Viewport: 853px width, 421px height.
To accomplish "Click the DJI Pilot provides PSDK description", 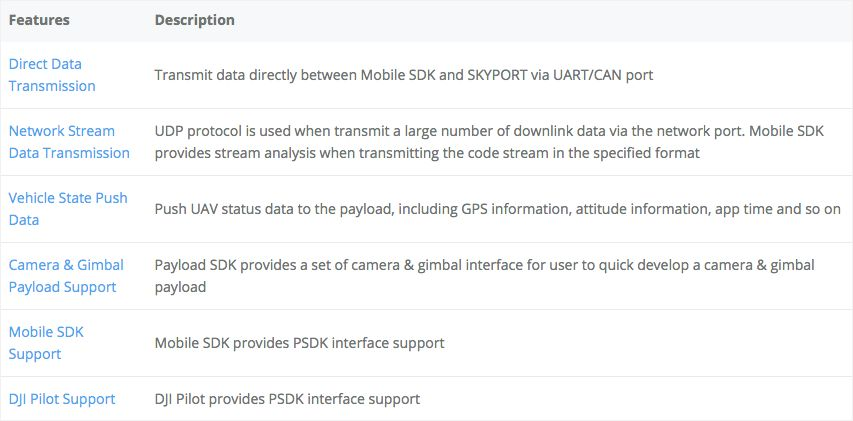I will click(x=287, y=399).
